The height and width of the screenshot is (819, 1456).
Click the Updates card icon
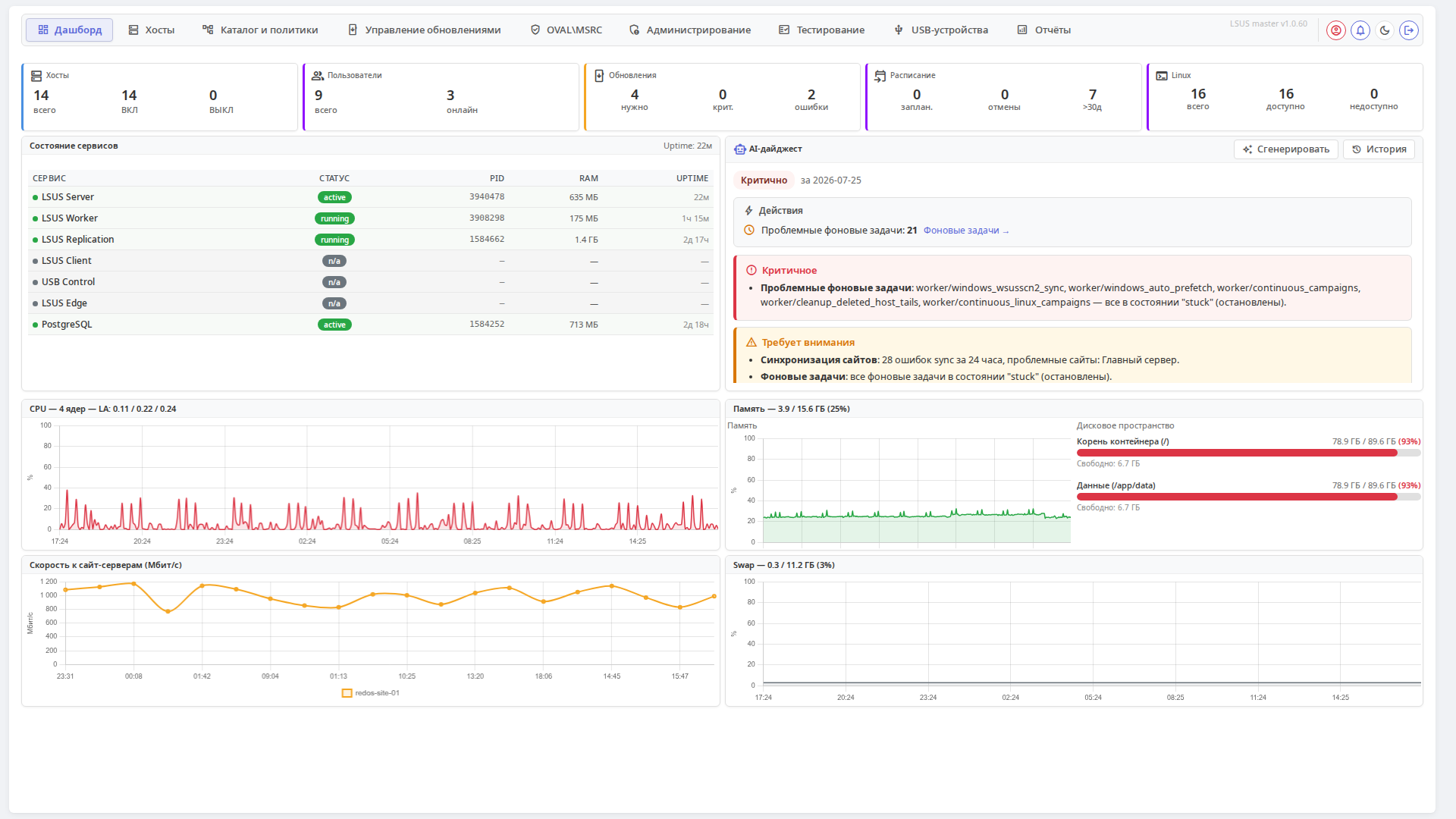[599, 76]
